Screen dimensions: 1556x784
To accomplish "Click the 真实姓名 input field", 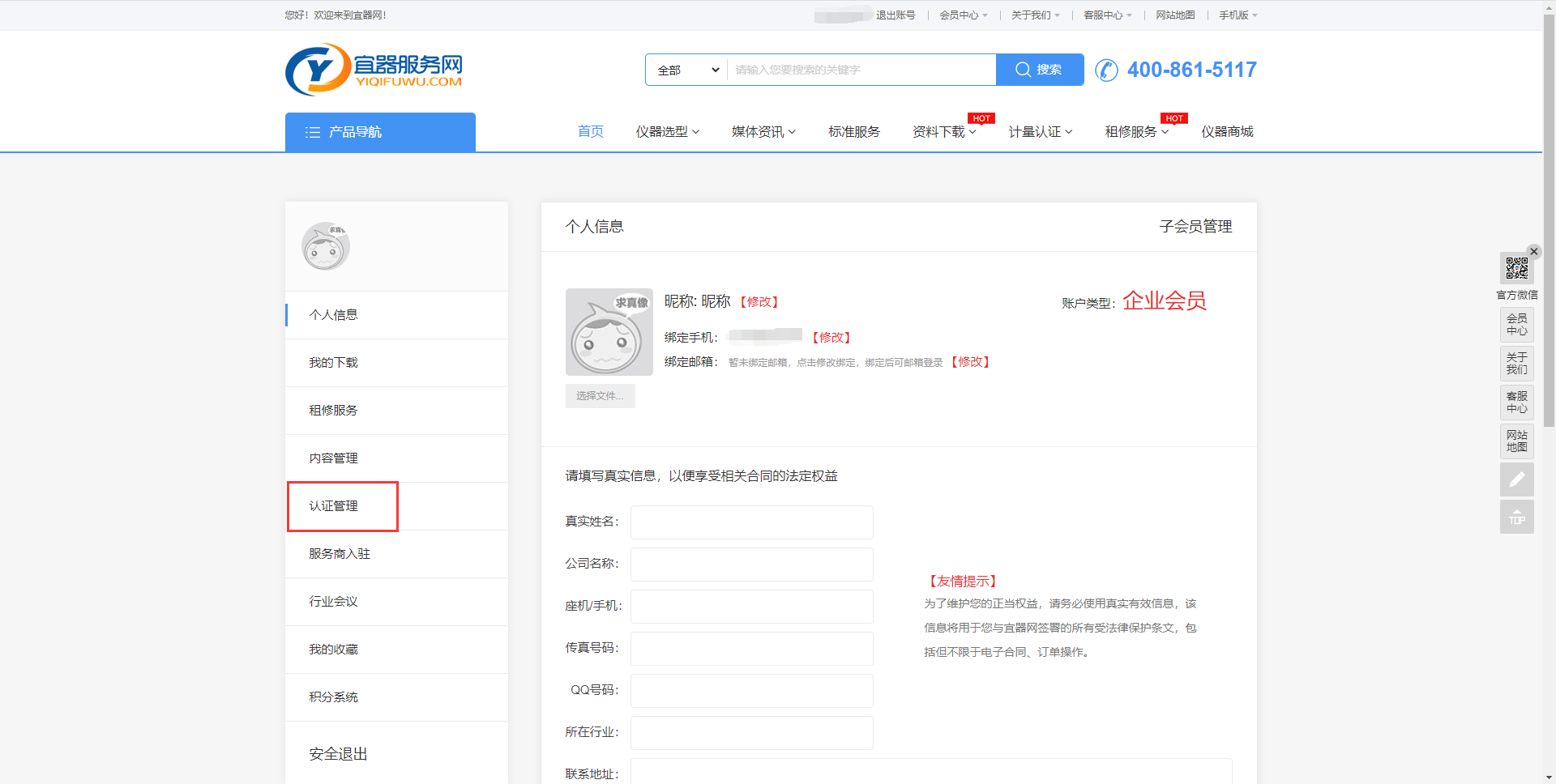I will (x=752, y=522).
